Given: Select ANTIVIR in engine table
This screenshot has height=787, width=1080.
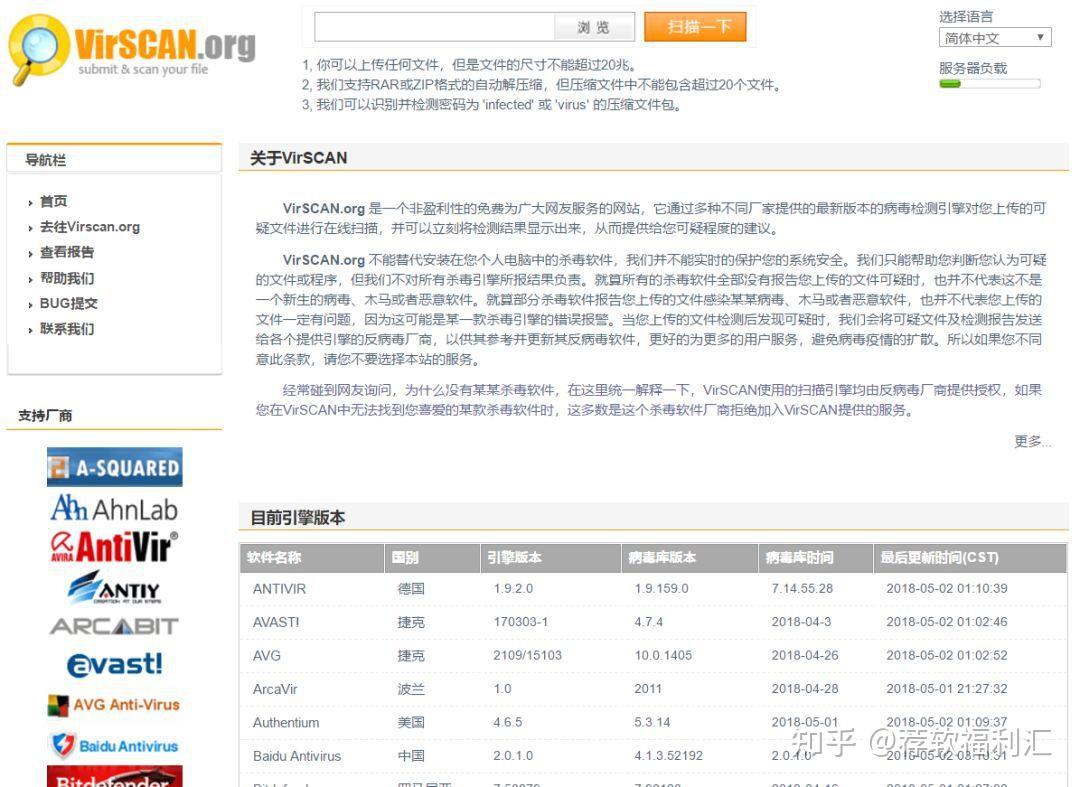Looking at the screenshot, I should [x=279, y=589].
